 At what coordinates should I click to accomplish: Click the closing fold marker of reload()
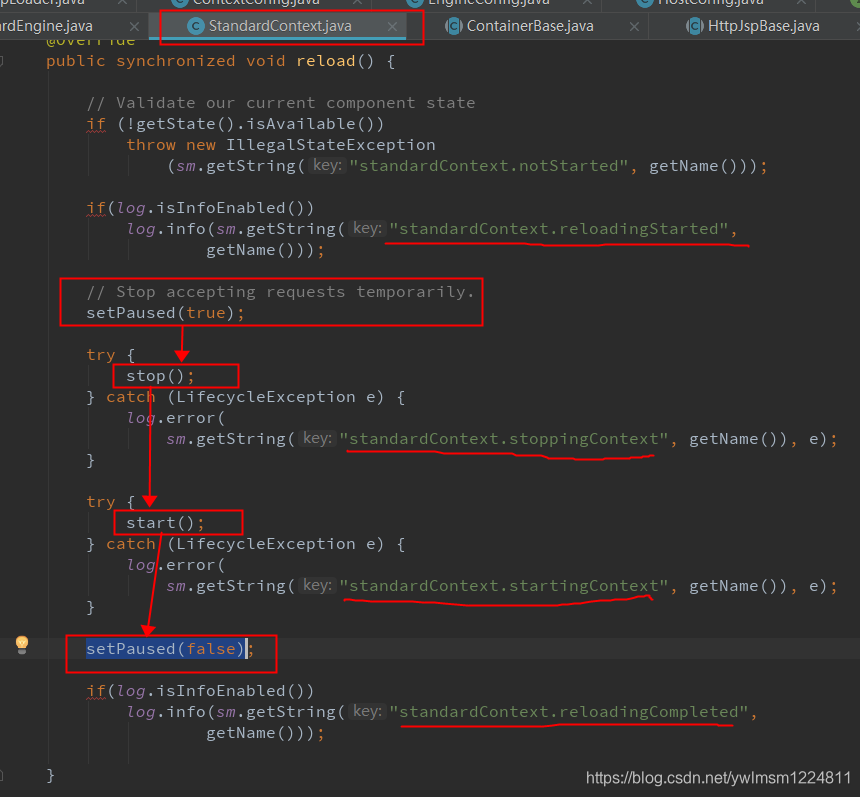click(x=2, y=775)
